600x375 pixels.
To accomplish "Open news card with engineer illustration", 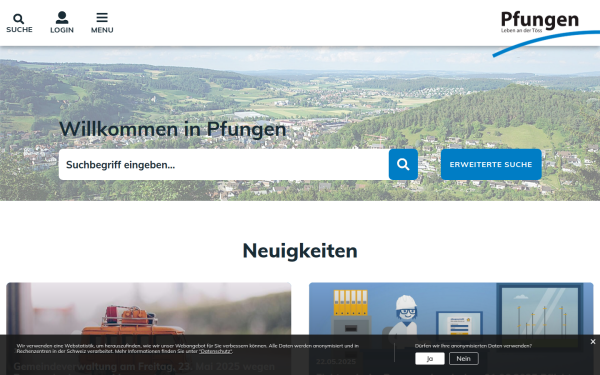I will (451, 329).
